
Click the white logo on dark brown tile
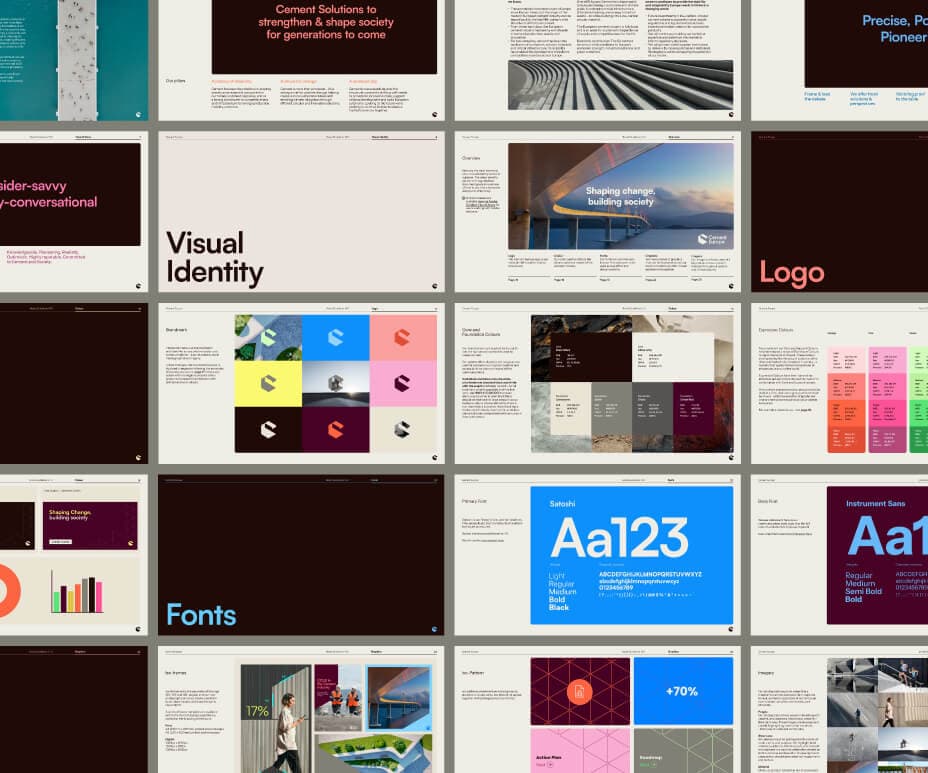coord(268,429)
